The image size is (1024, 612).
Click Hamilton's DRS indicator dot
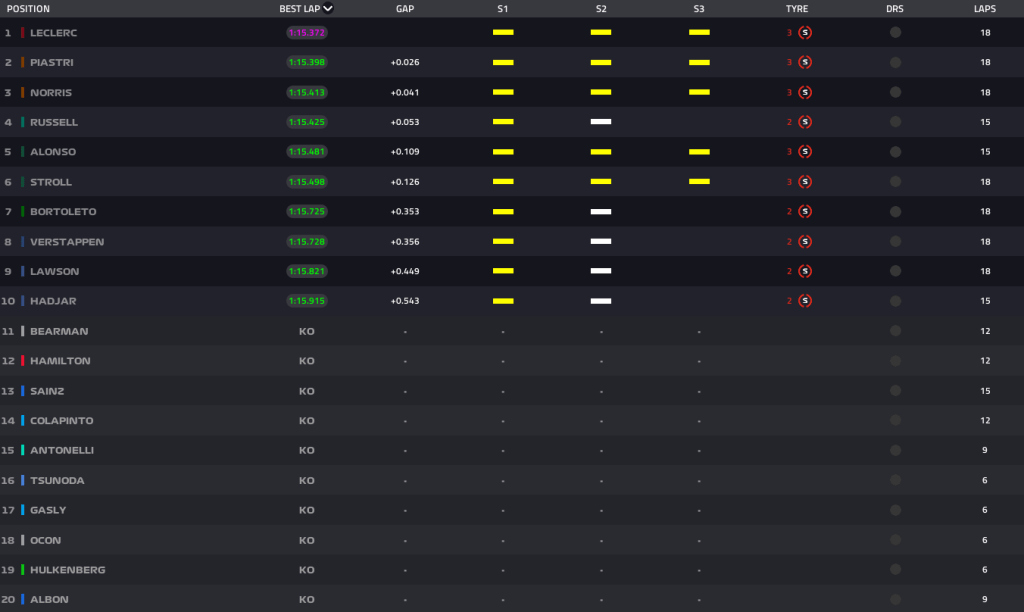point(895,361)
